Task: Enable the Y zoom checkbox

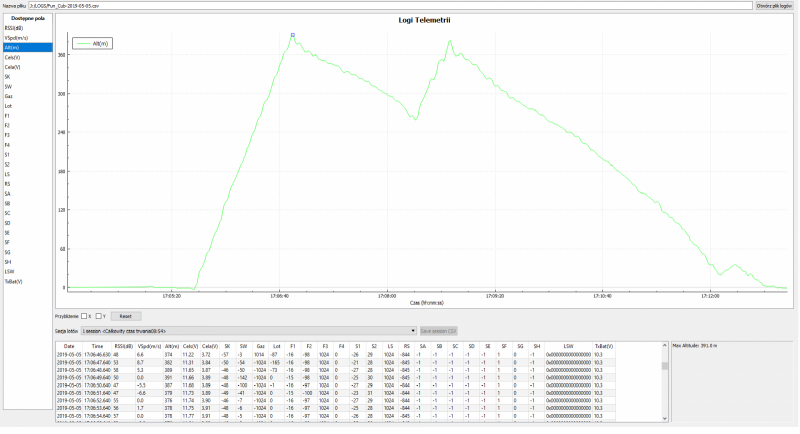Action: click(x=99, y=315)
